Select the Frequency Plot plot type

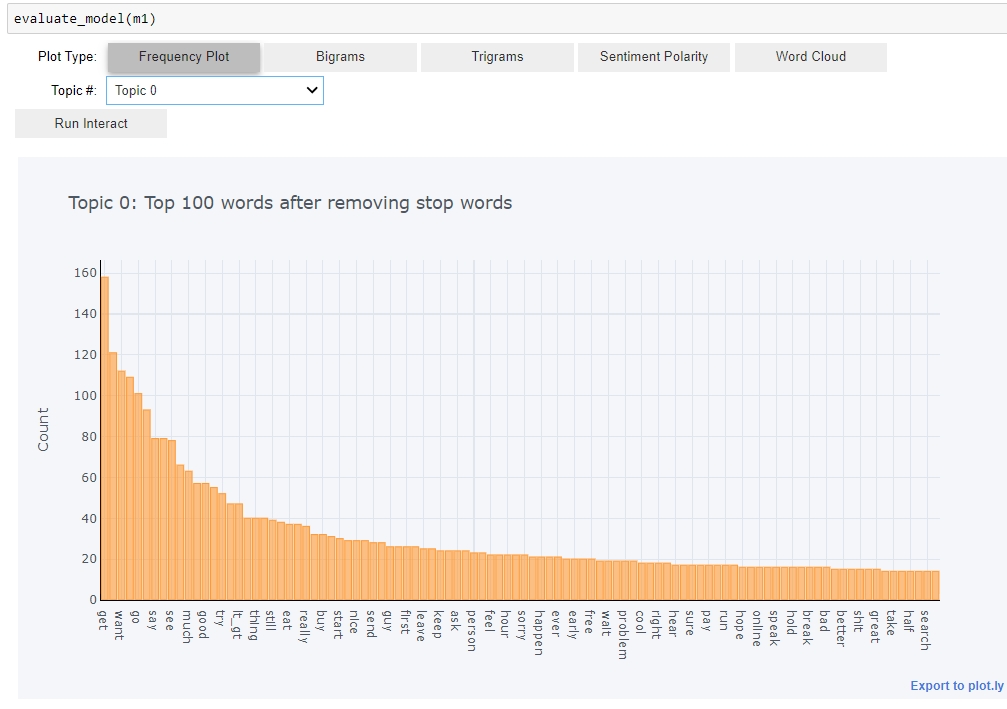pos(184,57)
